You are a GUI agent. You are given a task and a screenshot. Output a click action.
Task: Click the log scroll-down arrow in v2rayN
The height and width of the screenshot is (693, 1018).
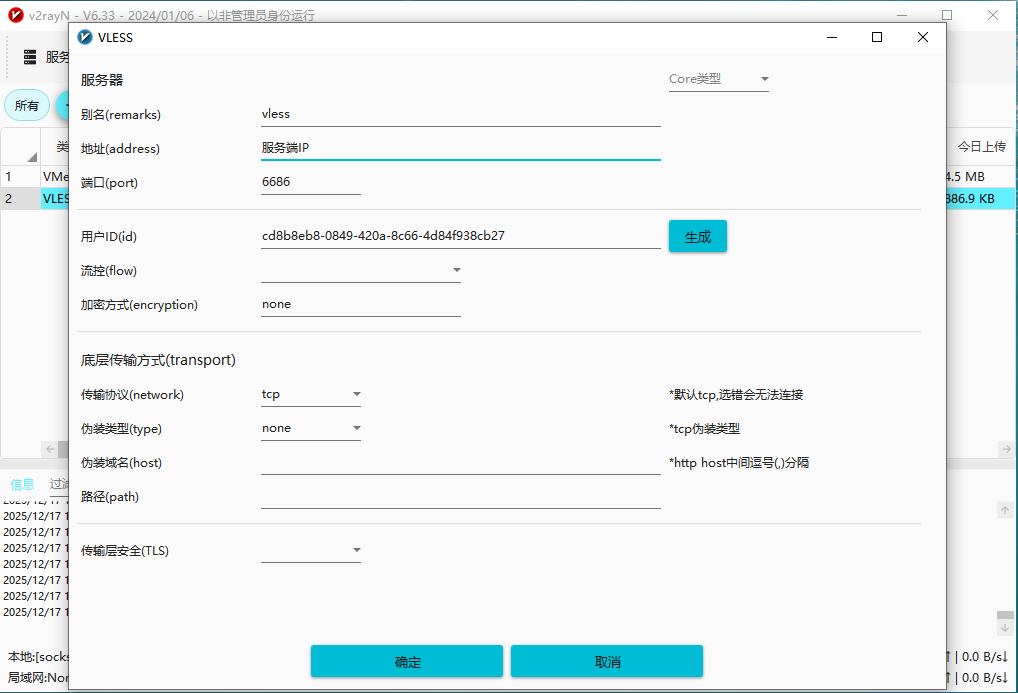(x=1005, y=628)
